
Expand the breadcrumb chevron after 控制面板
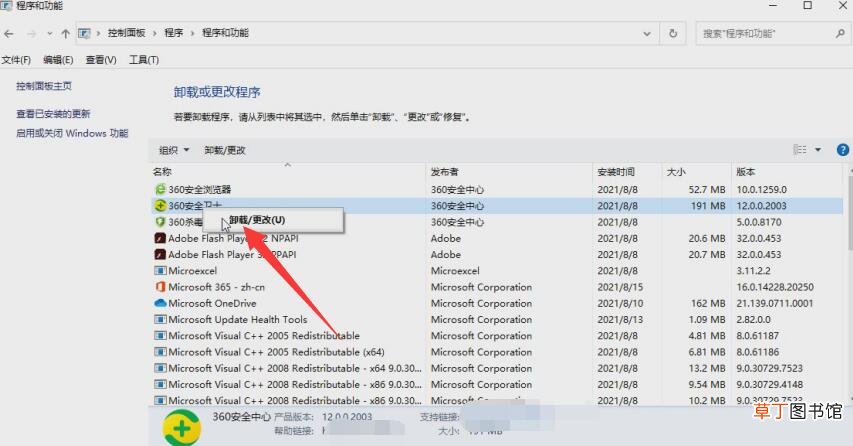[x=154, y=34]
